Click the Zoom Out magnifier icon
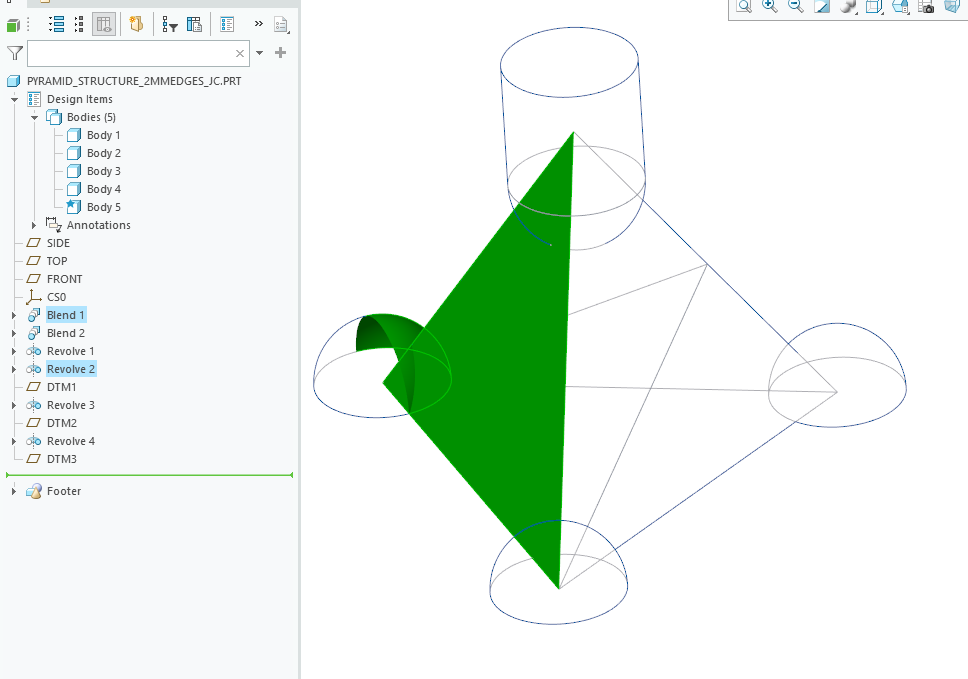Screen dimensions: 968x679 click(x=796, y=6)
